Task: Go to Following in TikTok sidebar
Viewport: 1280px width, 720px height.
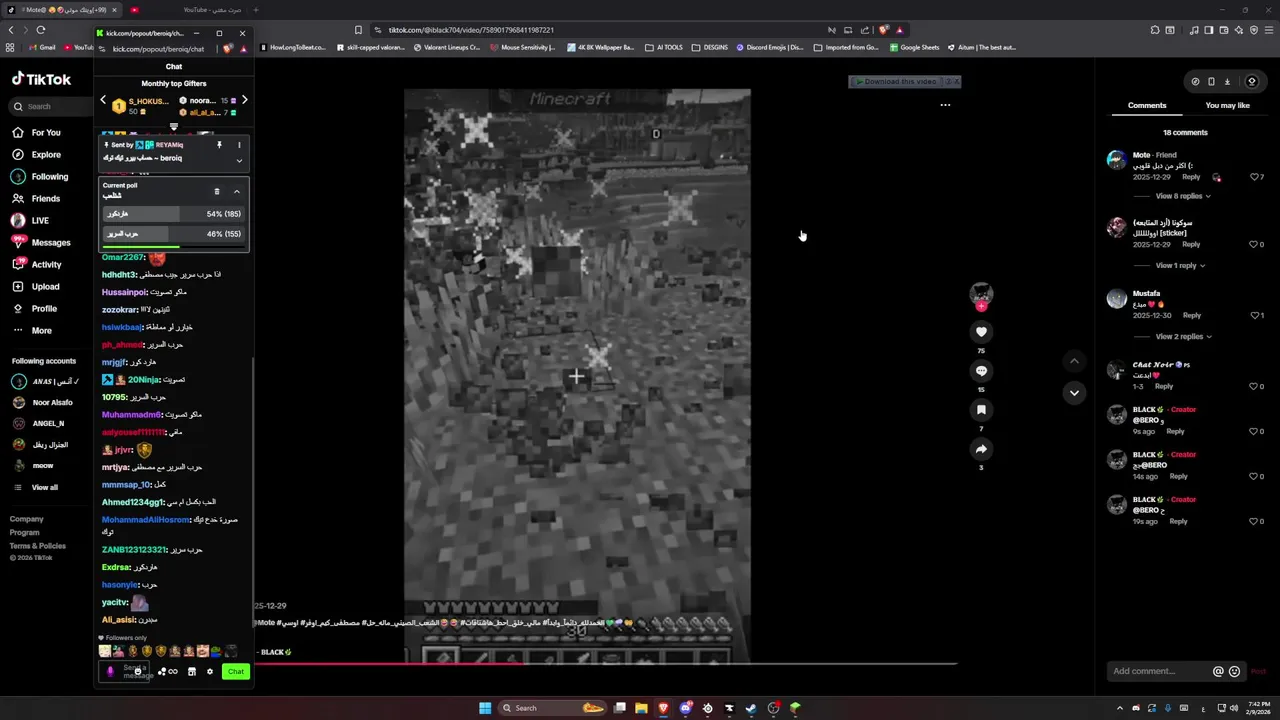Action: click(x=40, y=176)
